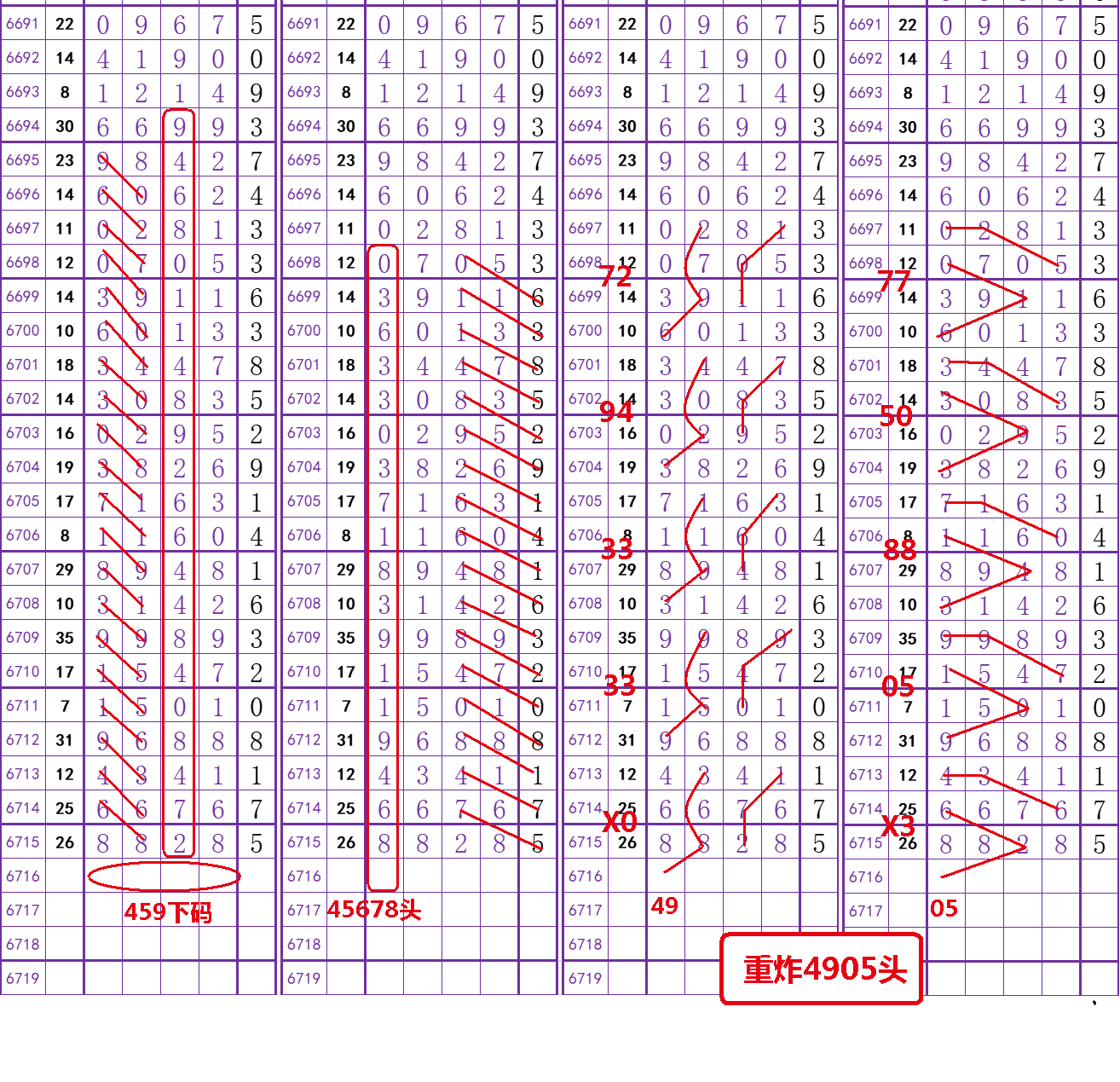Click row label 6718 in the 45678头 chart

(304, 944)
